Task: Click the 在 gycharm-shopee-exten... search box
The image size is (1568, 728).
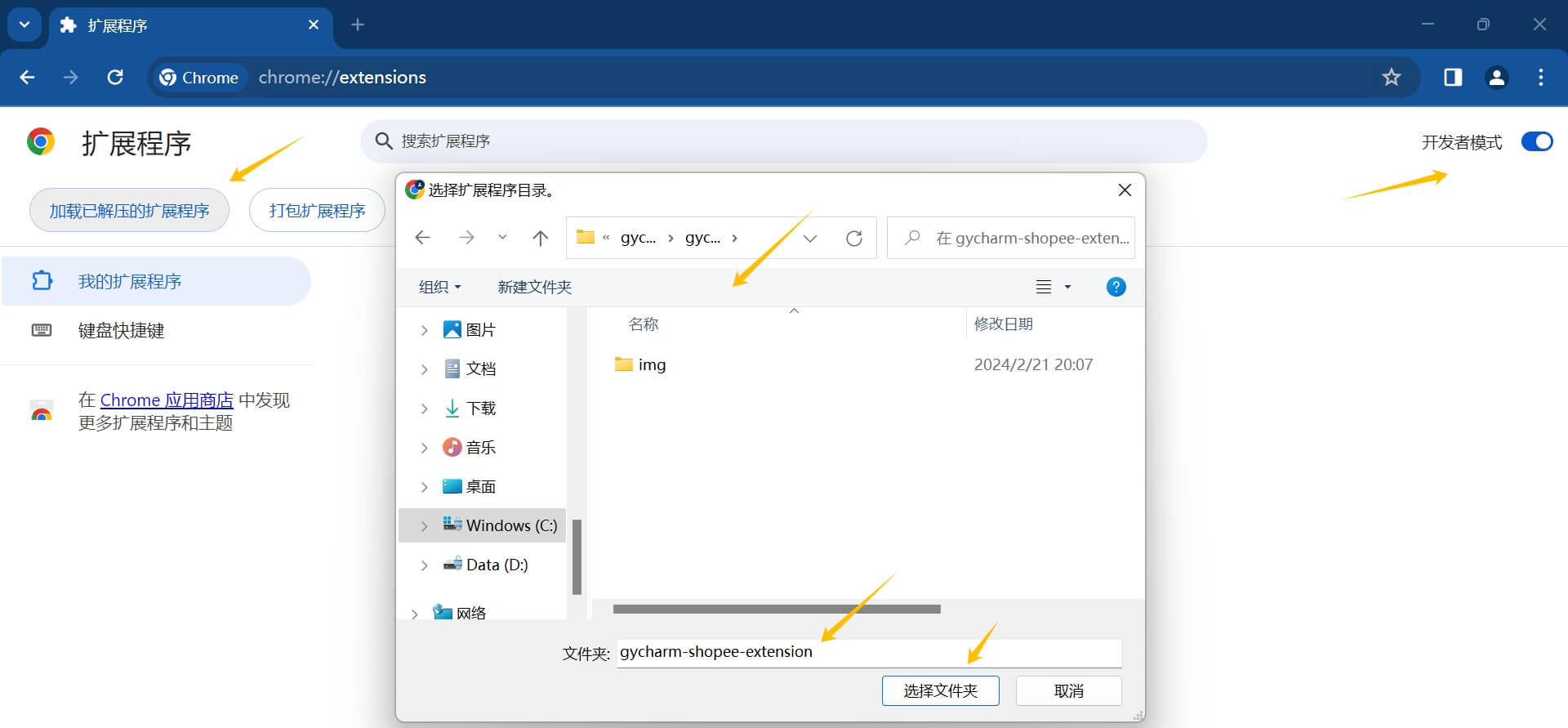Action: [1011, 238]
